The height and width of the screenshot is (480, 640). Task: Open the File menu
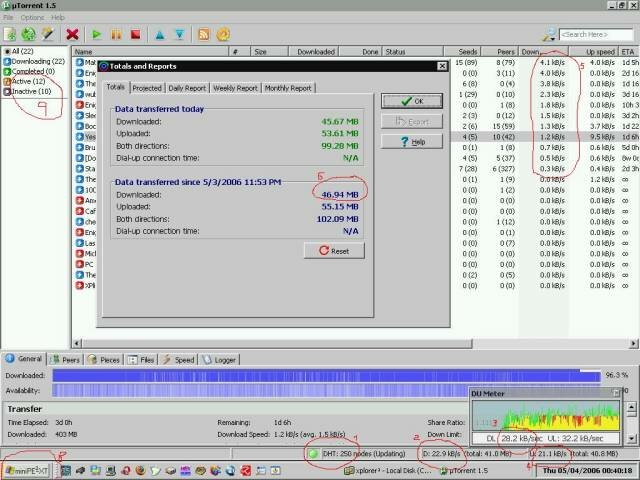[x=8, y=18]
